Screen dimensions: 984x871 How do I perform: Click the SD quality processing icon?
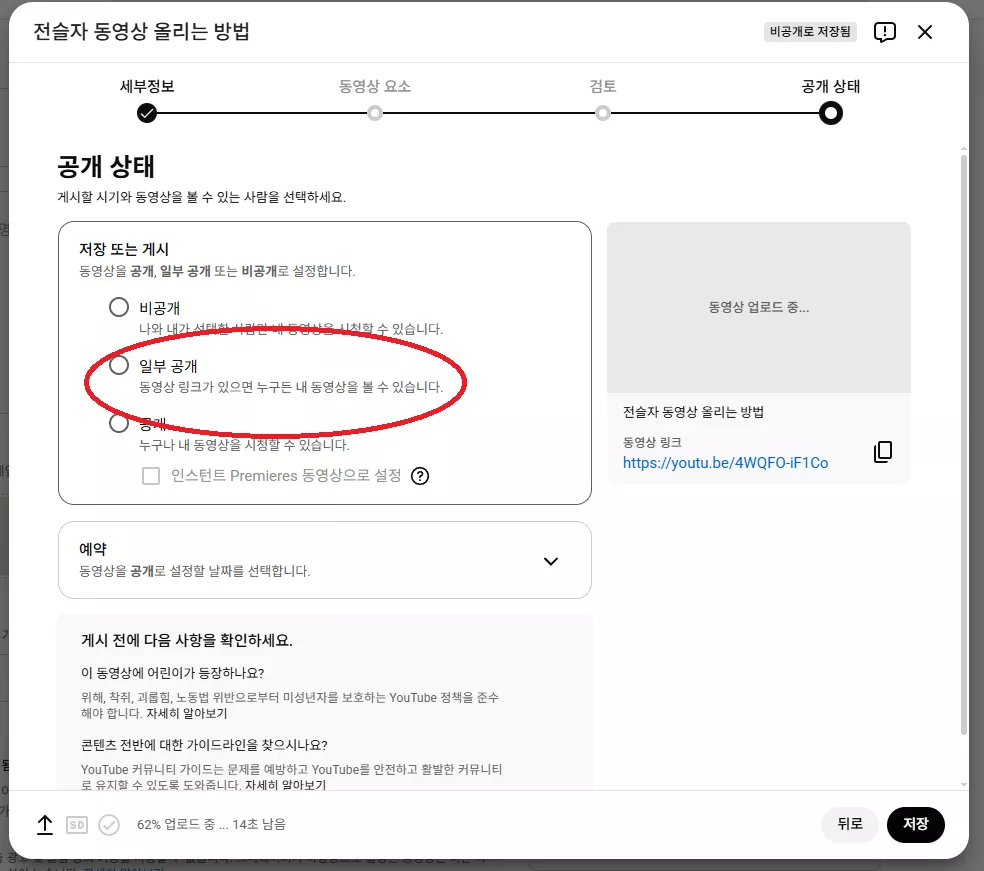pos(77,825)
